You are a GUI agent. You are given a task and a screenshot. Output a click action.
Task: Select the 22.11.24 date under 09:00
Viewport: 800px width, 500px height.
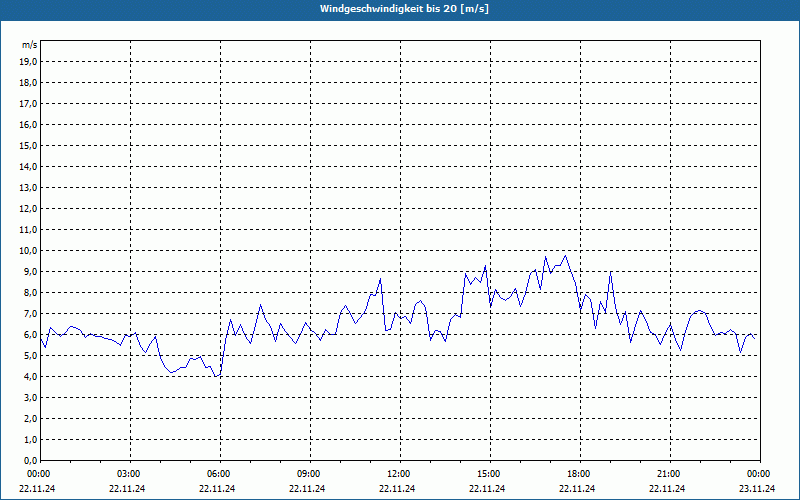pos(307,488)
